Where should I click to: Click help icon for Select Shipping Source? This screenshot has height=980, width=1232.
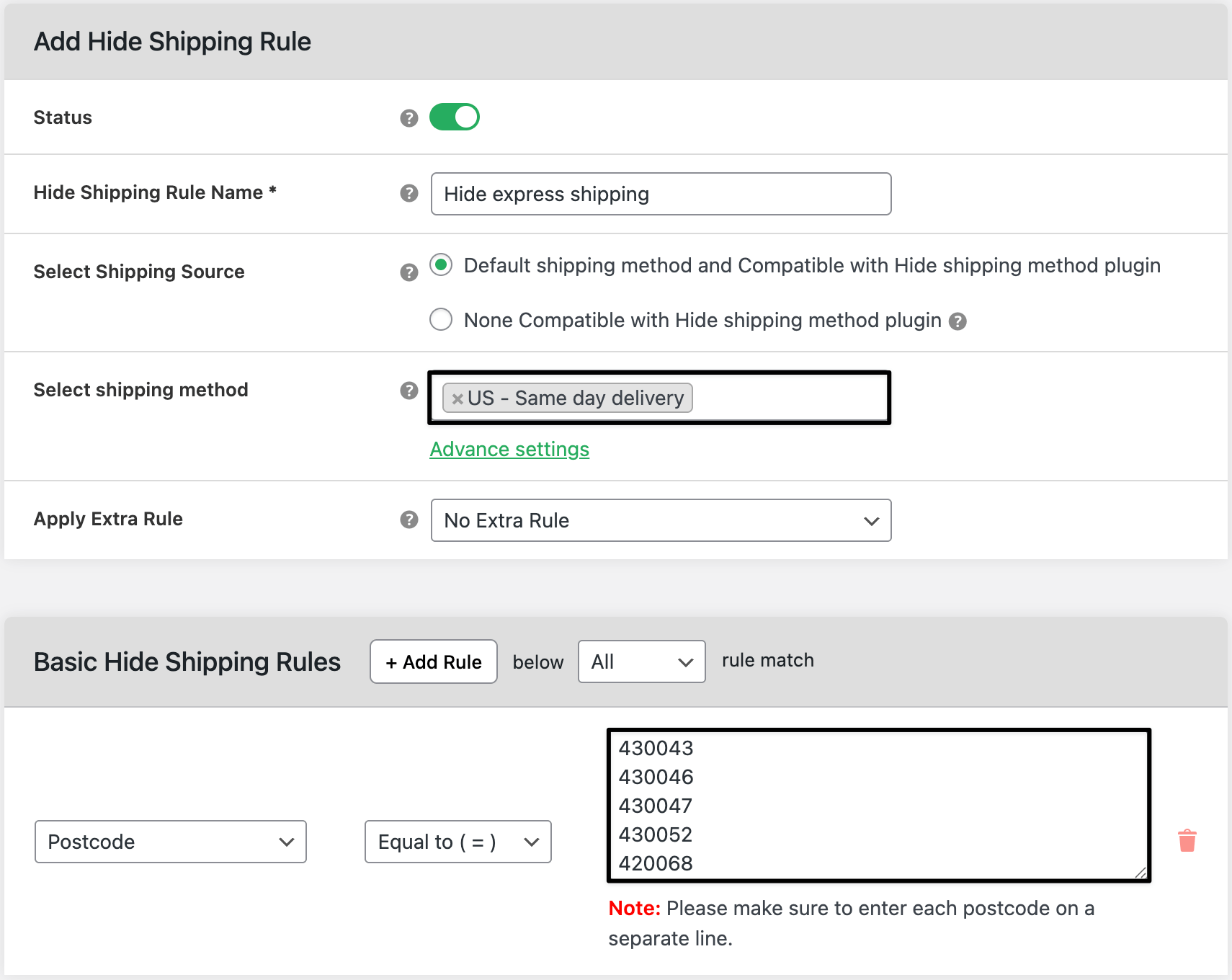point(409,272)
